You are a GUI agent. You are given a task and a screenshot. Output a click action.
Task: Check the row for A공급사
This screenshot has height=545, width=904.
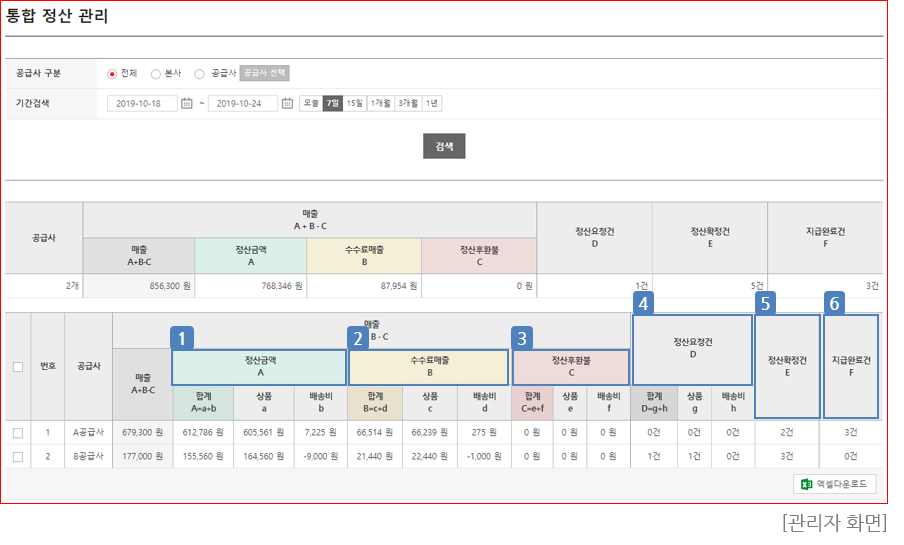tap(18, 433)
